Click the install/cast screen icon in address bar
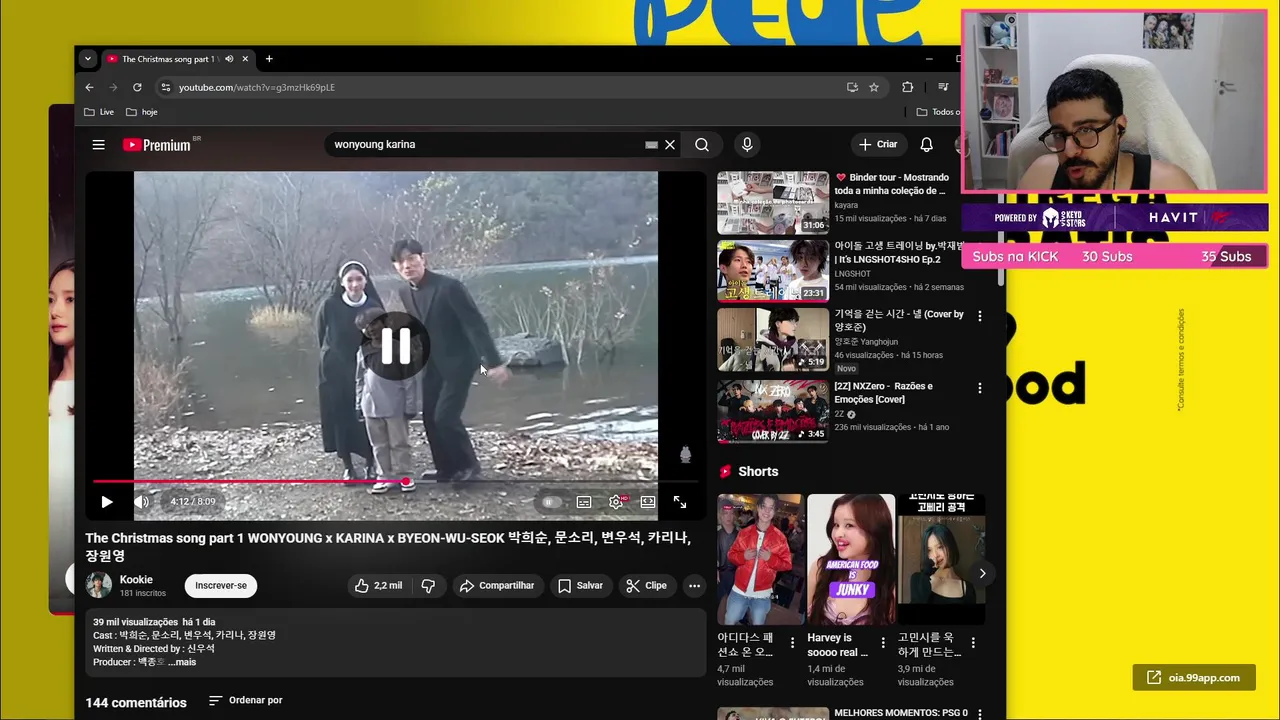Viewport: 1280px width, 720px height. (x=852, y=87)
